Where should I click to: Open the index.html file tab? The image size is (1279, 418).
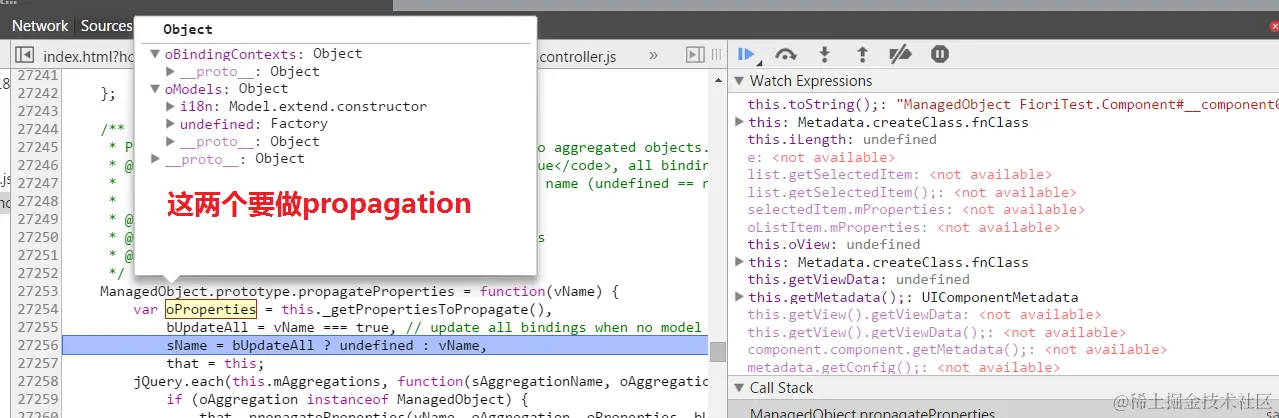(88, 57)
